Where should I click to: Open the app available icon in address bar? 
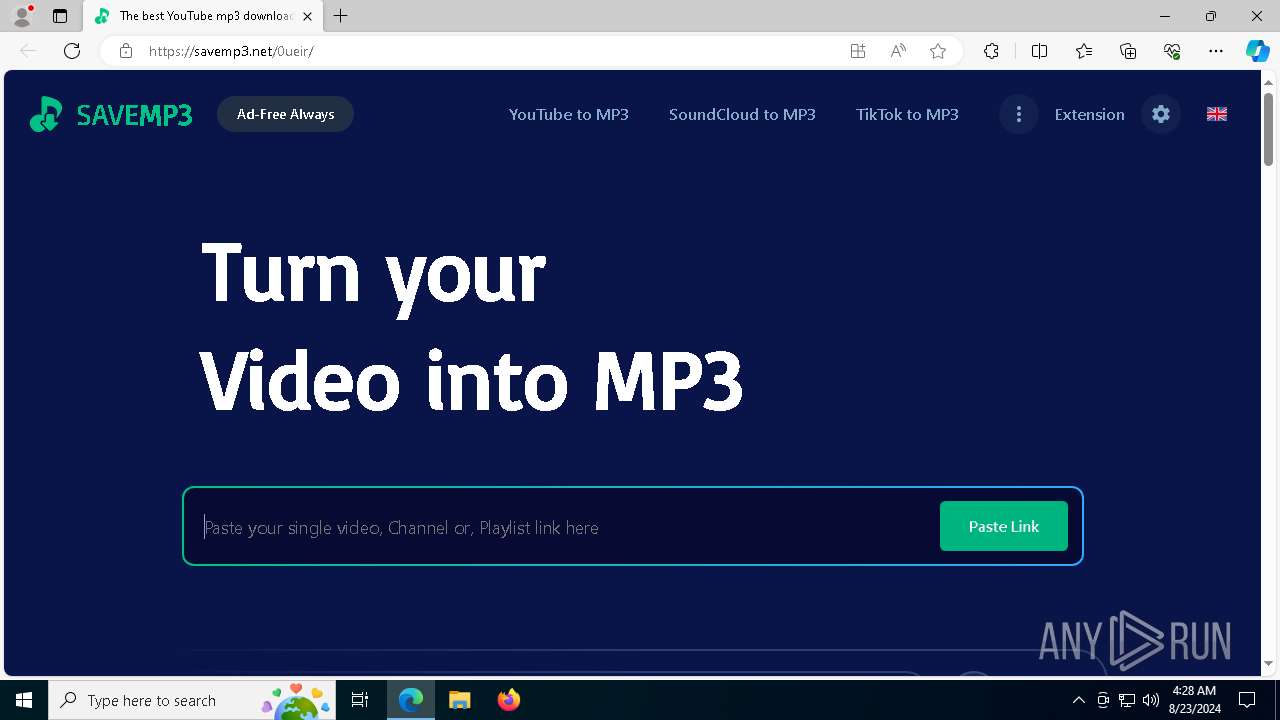tap(858, 51)
